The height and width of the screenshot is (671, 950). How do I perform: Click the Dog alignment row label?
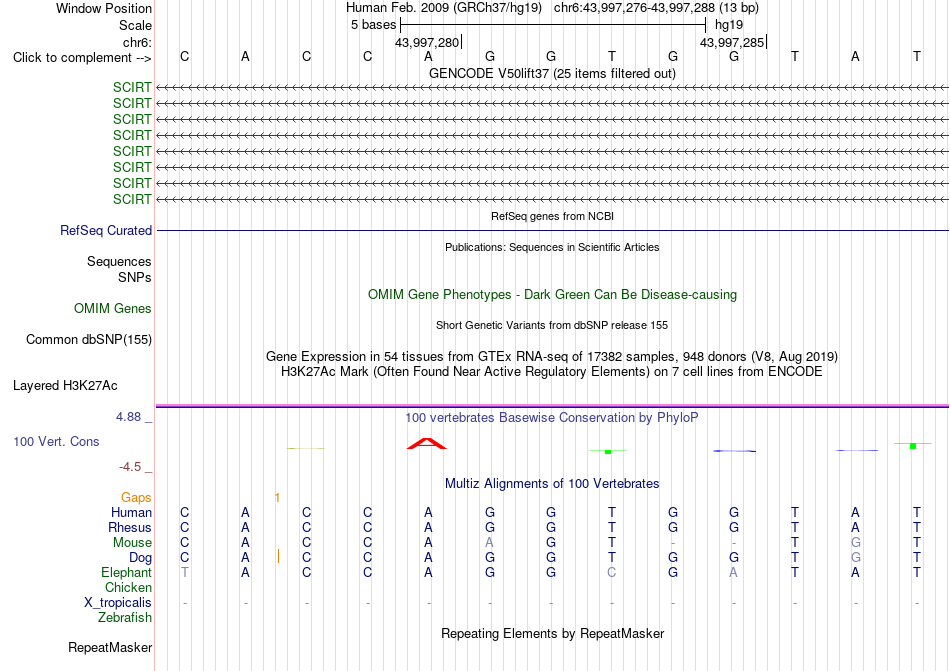[141, 557]
